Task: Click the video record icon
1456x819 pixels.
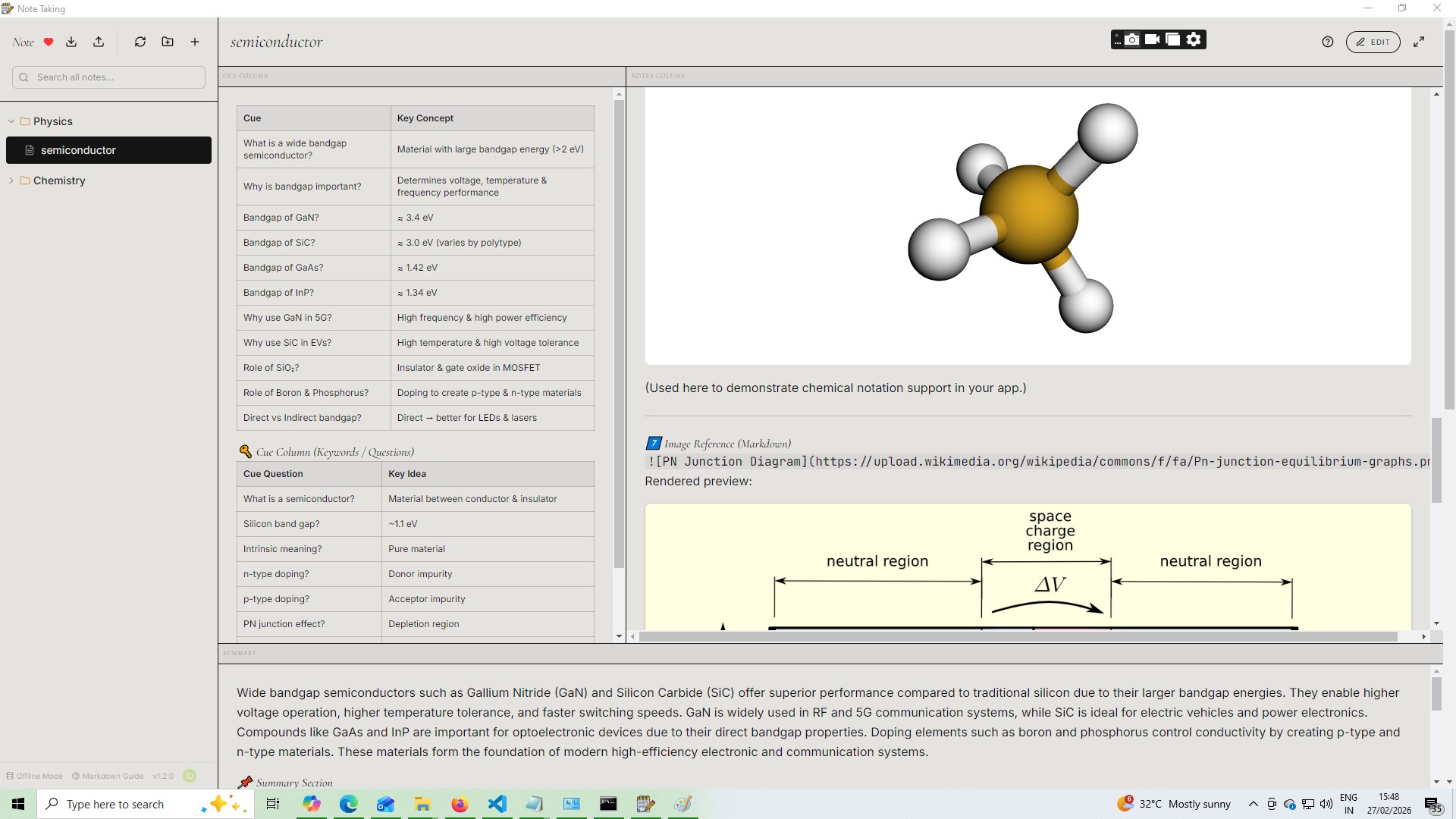Action: point(1153,39)
